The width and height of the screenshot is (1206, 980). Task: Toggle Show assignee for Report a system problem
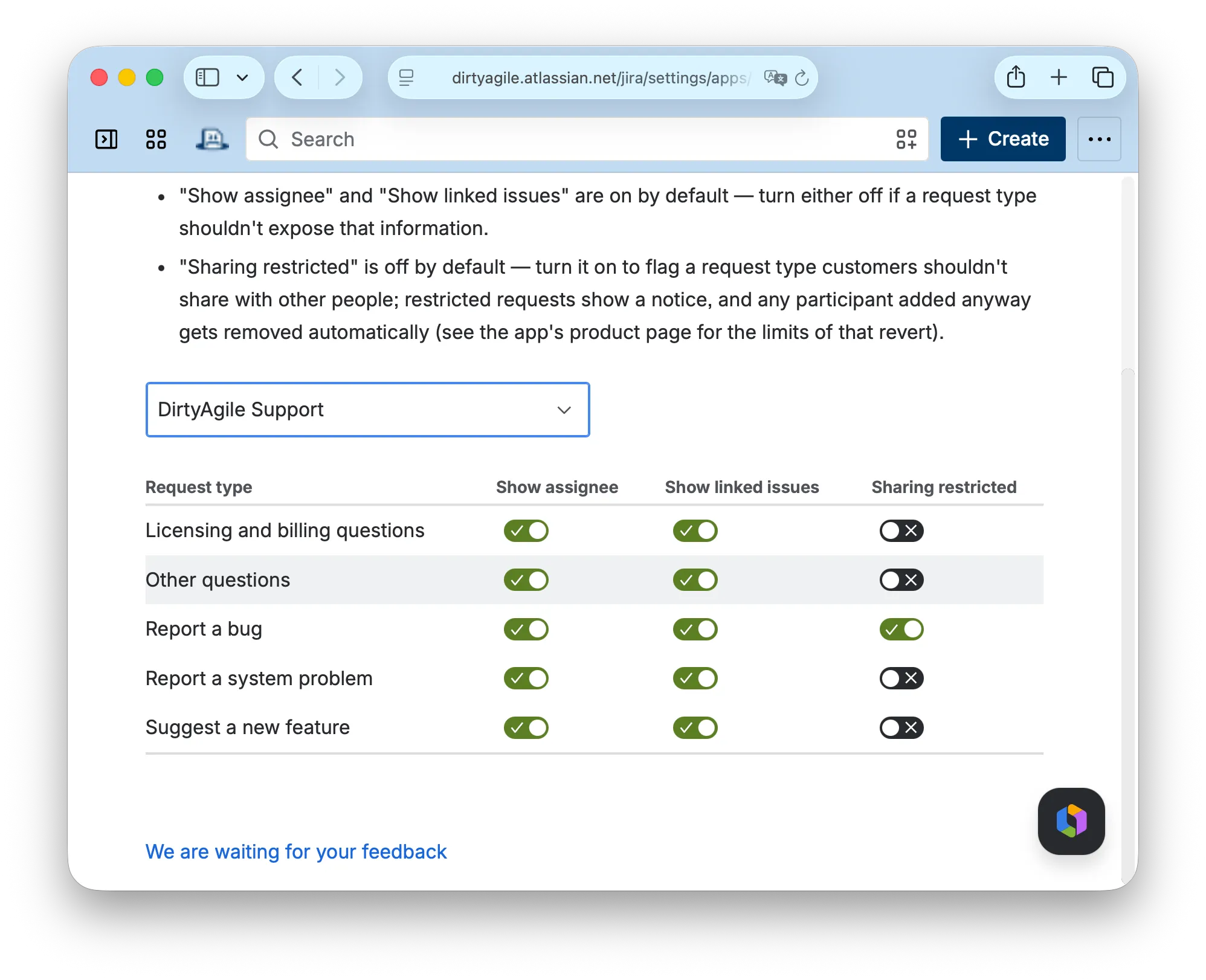(526, 678)
